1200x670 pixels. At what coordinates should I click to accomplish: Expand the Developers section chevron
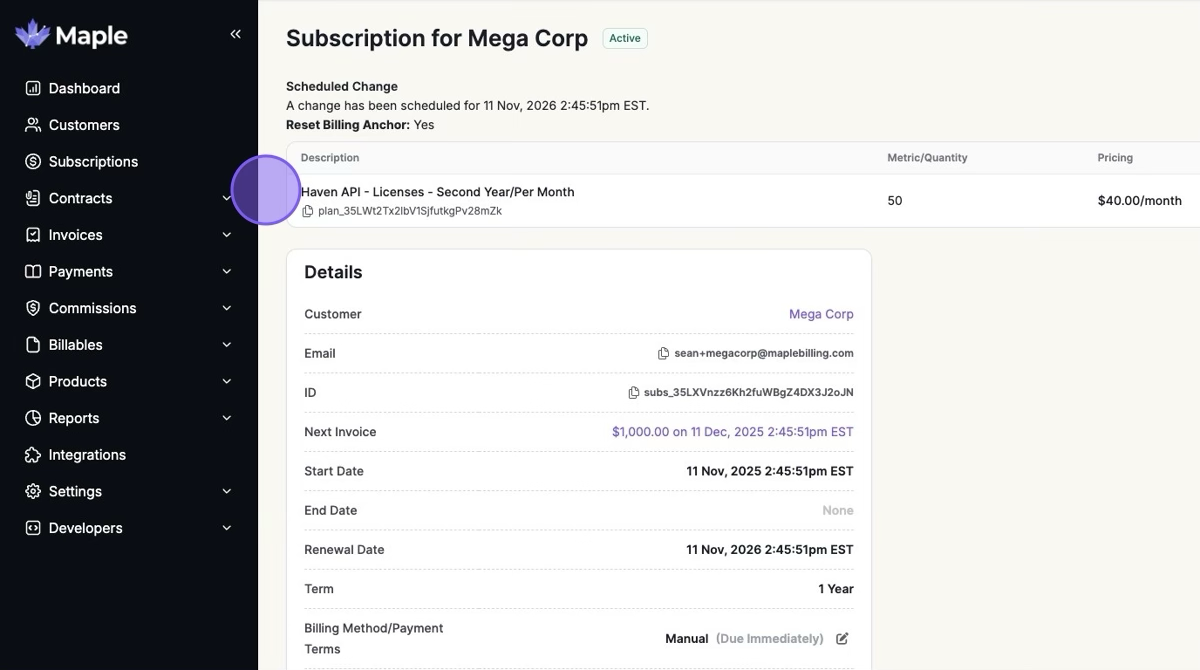click(227, 528)
